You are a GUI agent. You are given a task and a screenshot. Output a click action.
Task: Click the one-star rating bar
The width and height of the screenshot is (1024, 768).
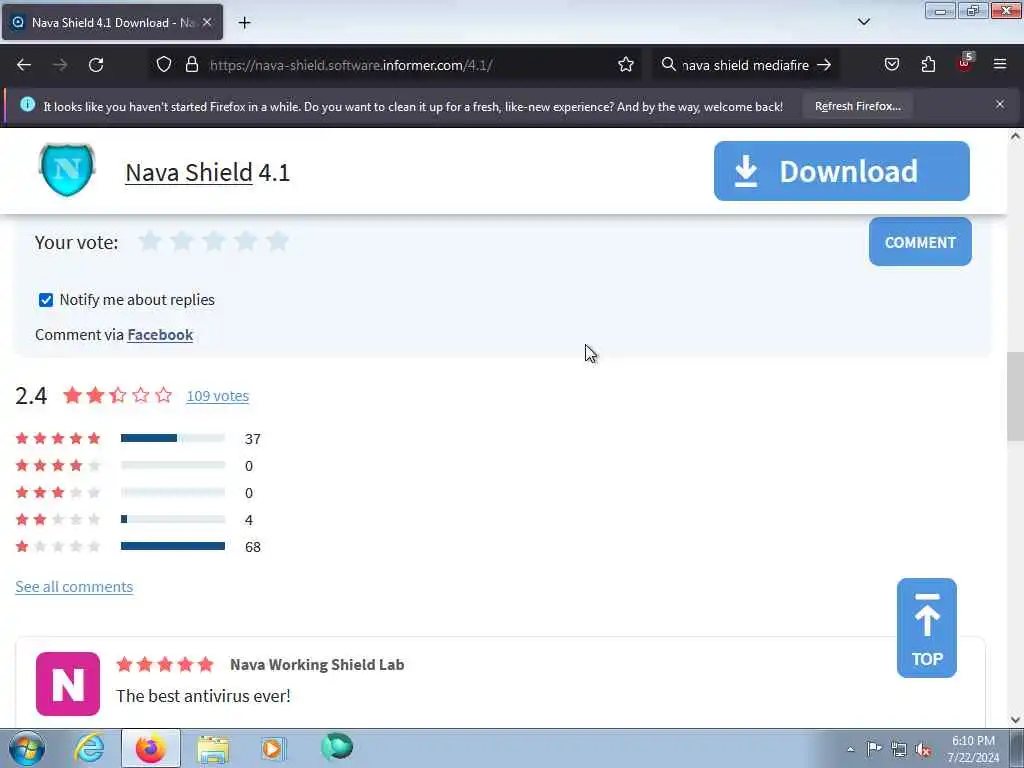tap(173, 546)
